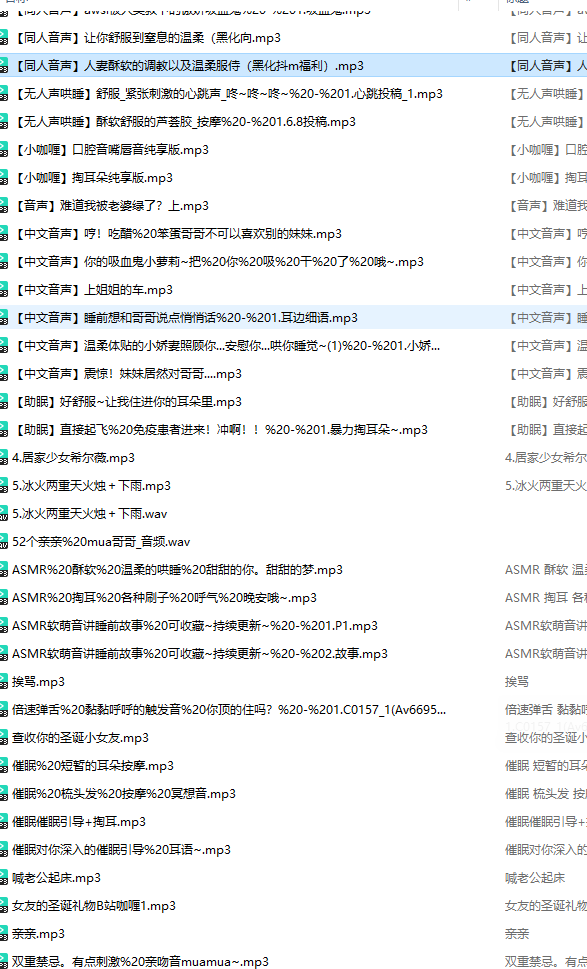The width and height of the screenshot is (587, 969).
Task: Select file 【小咖喱】掏耳朵纯享版.mp3
Action: 93,178
